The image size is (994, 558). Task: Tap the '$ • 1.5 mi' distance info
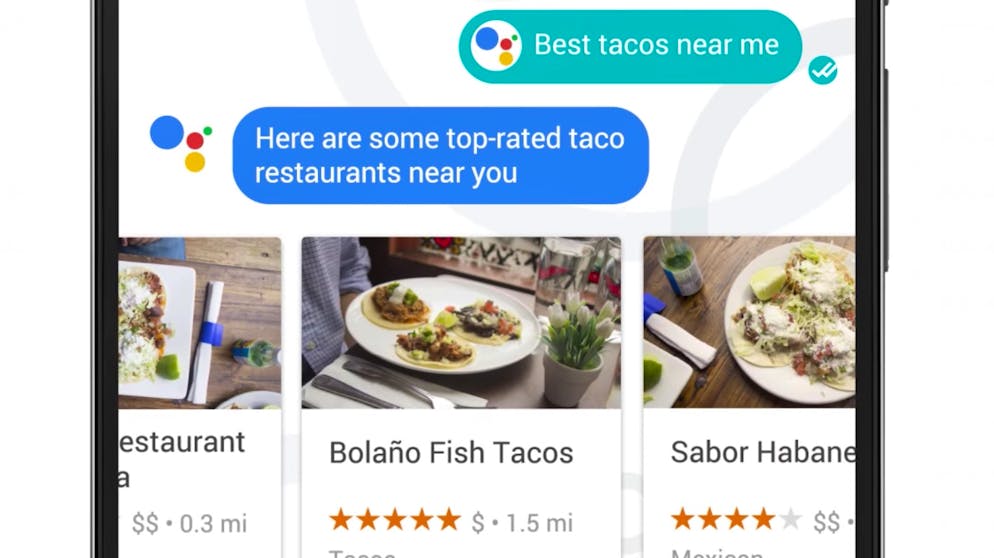coord(522,523)
